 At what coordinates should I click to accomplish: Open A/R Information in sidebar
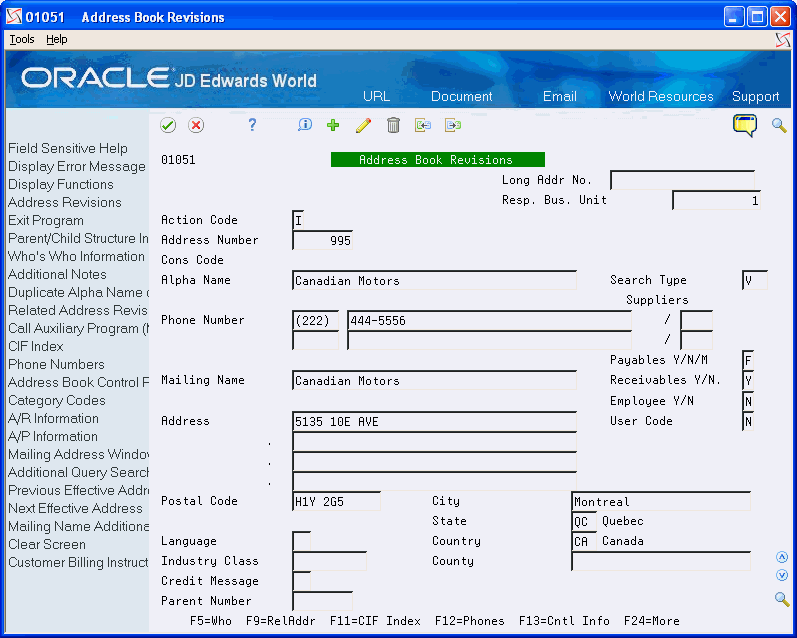[x=53, y=418]
